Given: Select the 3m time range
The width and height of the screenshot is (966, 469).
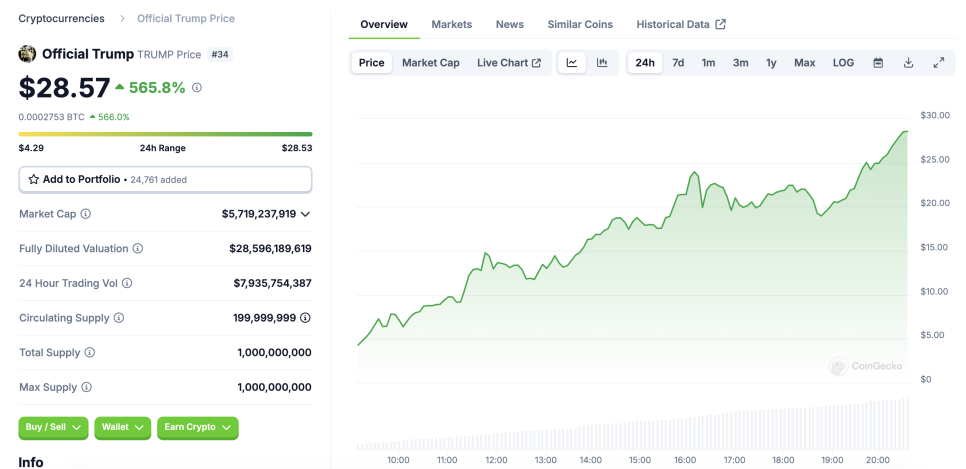Looking at the screenshot, I should click(741, 63).
